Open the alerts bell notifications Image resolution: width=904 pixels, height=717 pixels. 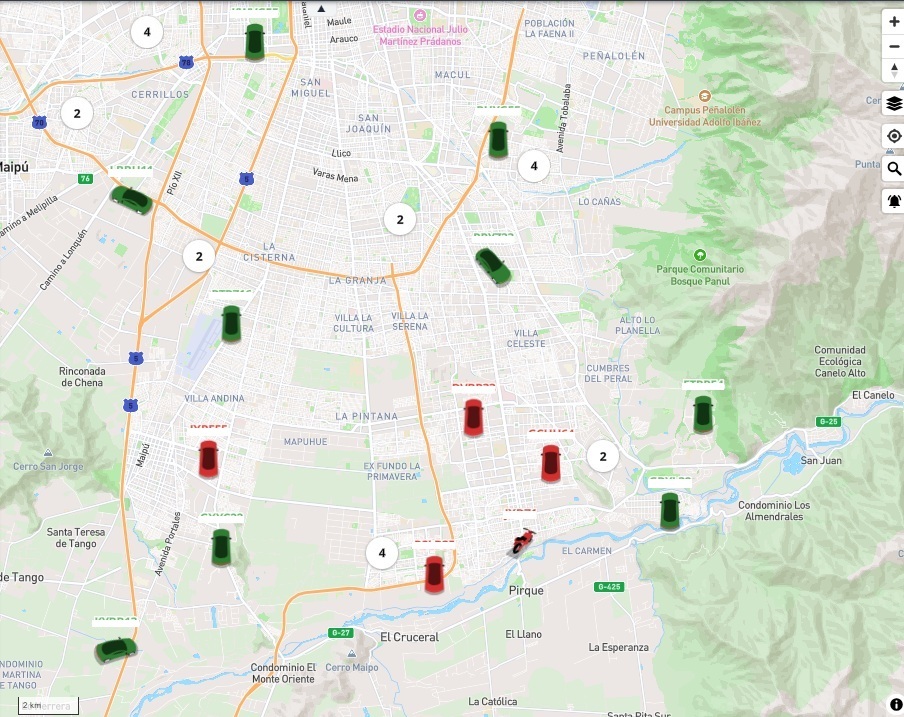pyautogui.click(x=893, y=202)
